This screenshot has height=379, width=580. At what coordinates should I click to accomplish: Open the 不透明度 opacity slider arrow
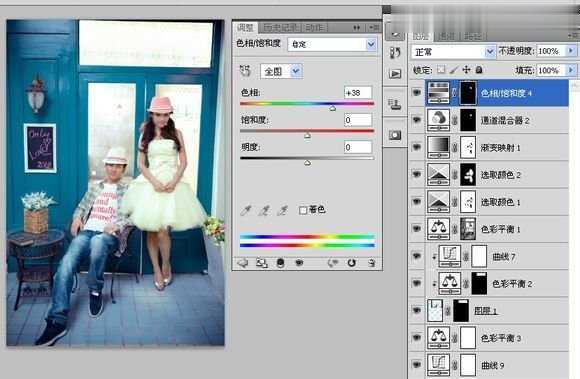(571, 51)
